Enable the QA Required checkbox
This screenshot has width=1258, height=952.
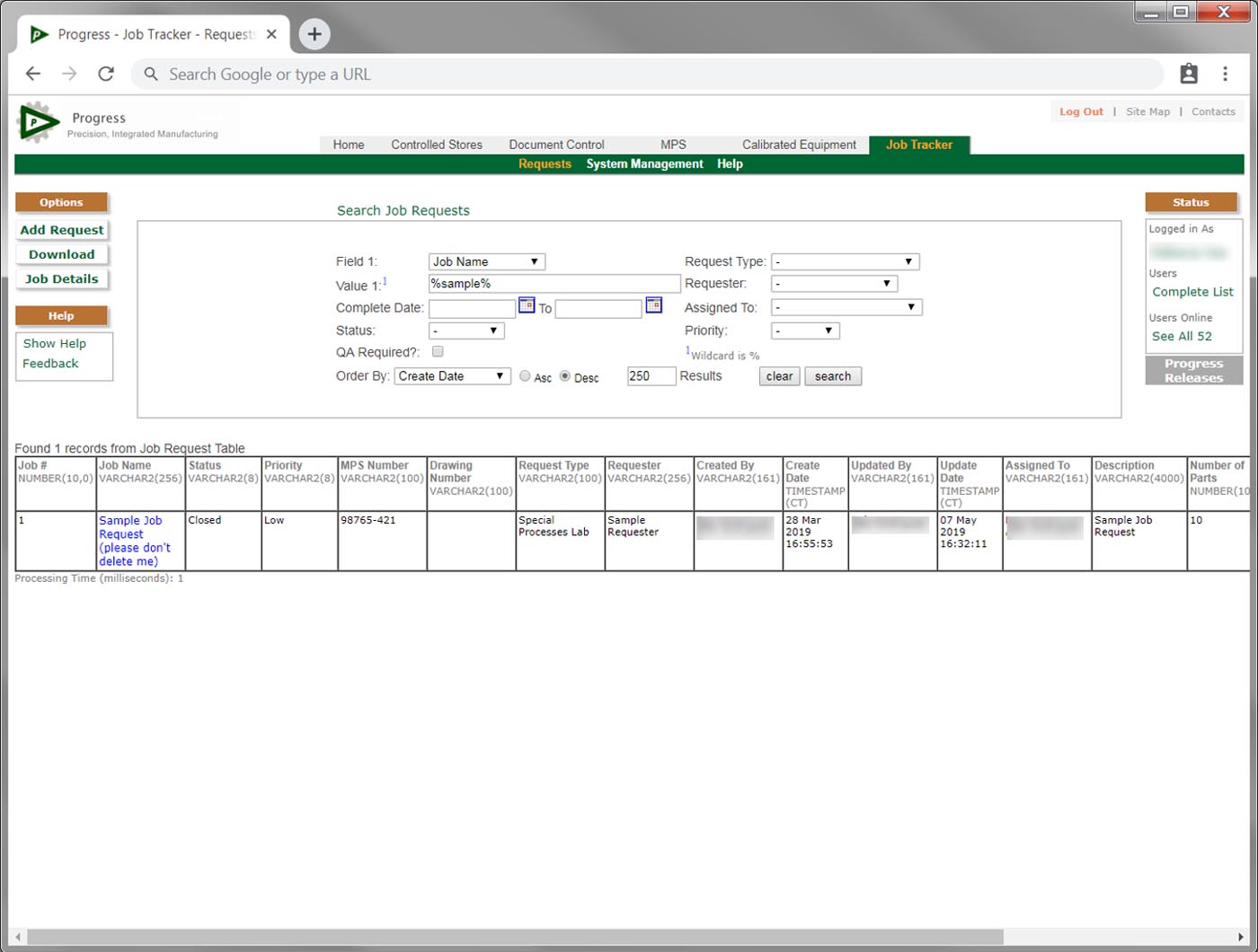pyautogui.click(x=438, y=352)
